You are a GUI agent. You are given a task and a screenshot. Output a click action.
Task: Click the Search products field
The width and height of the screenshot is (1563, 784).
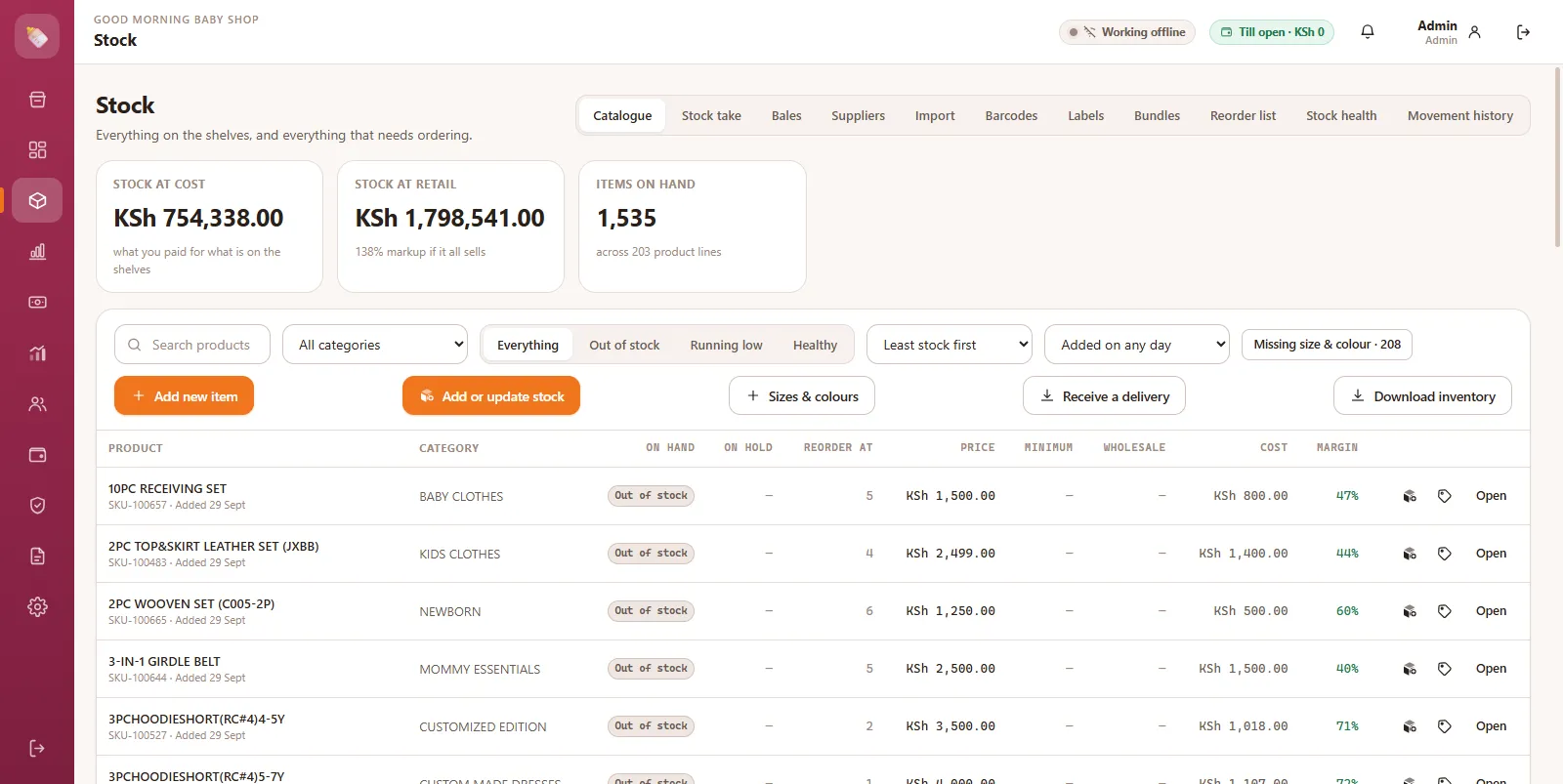(x=192, y=345)
